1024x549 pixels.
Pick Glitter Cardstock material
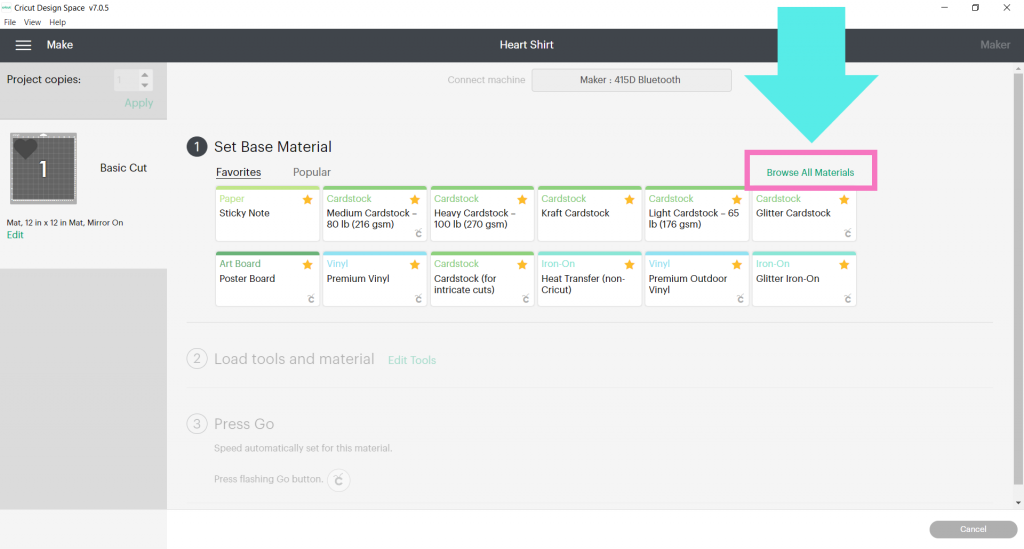804,213
